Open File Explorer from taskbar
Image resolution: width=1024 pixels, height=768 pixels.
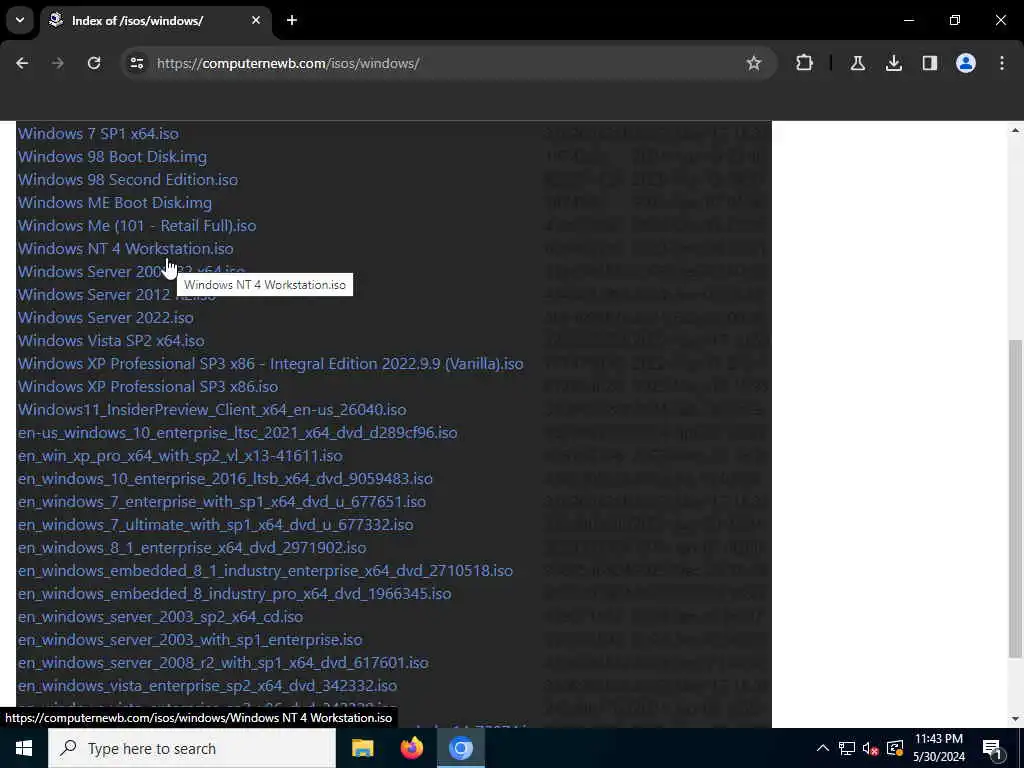tap(362, 748)
